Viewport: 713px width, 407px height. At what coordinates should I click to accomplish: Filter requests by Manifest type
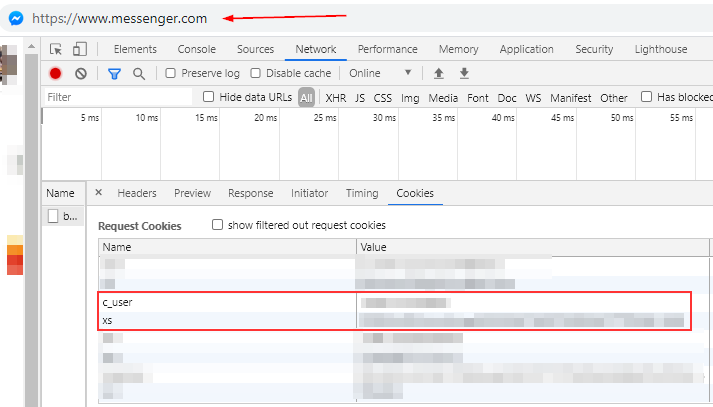(x=570, y=98)
